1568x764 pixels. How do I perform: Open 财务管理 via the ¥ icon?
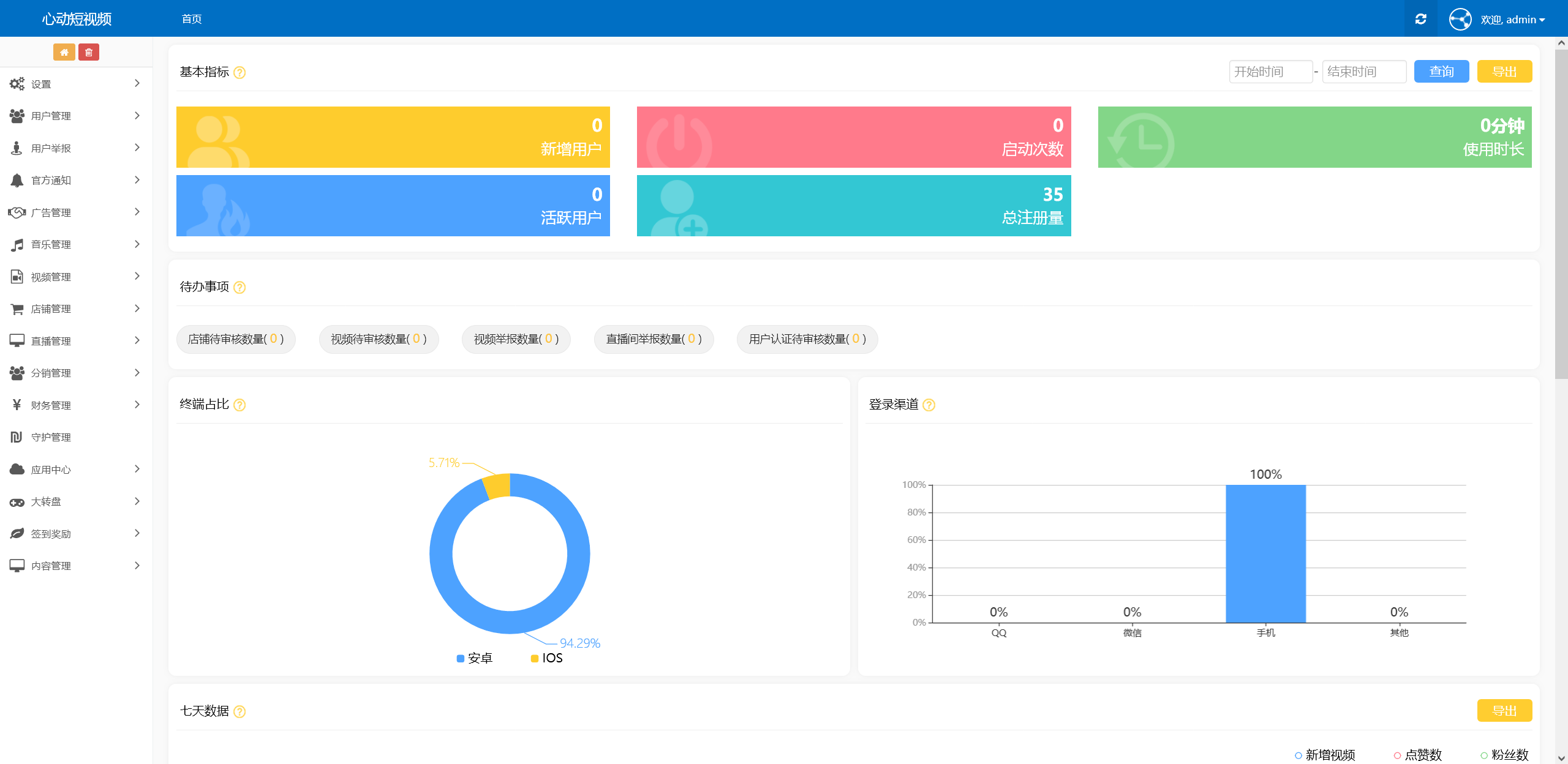pyautogui.click(x=17, y=405)
